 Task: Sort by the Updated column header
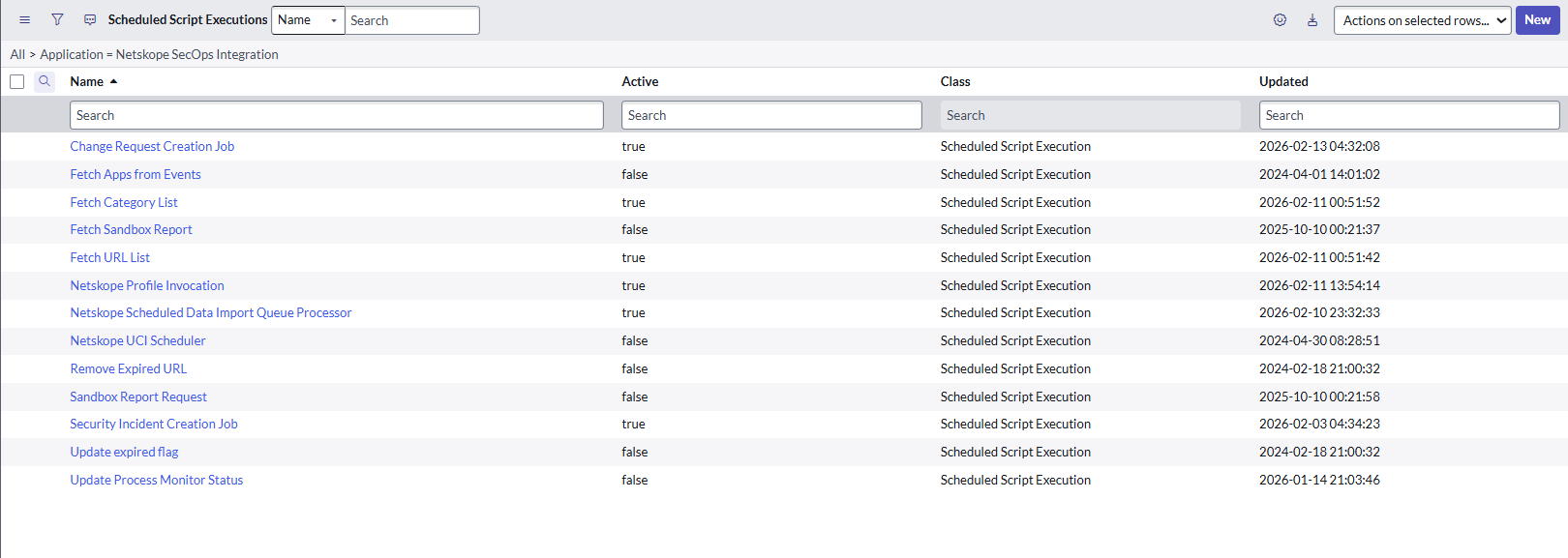coord(1283,81)
